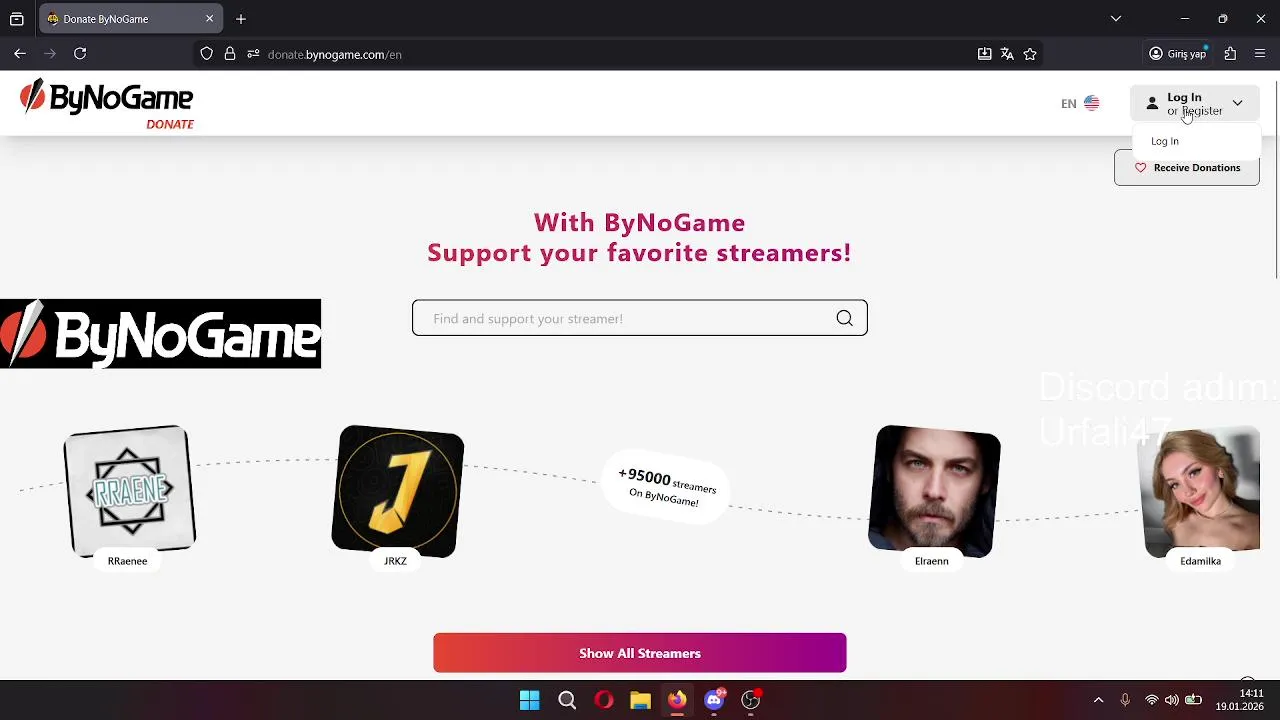Click the ByNoGame Donate logo in header
1280x720 pixels.
pyautogui.click(x=107, y=104)
